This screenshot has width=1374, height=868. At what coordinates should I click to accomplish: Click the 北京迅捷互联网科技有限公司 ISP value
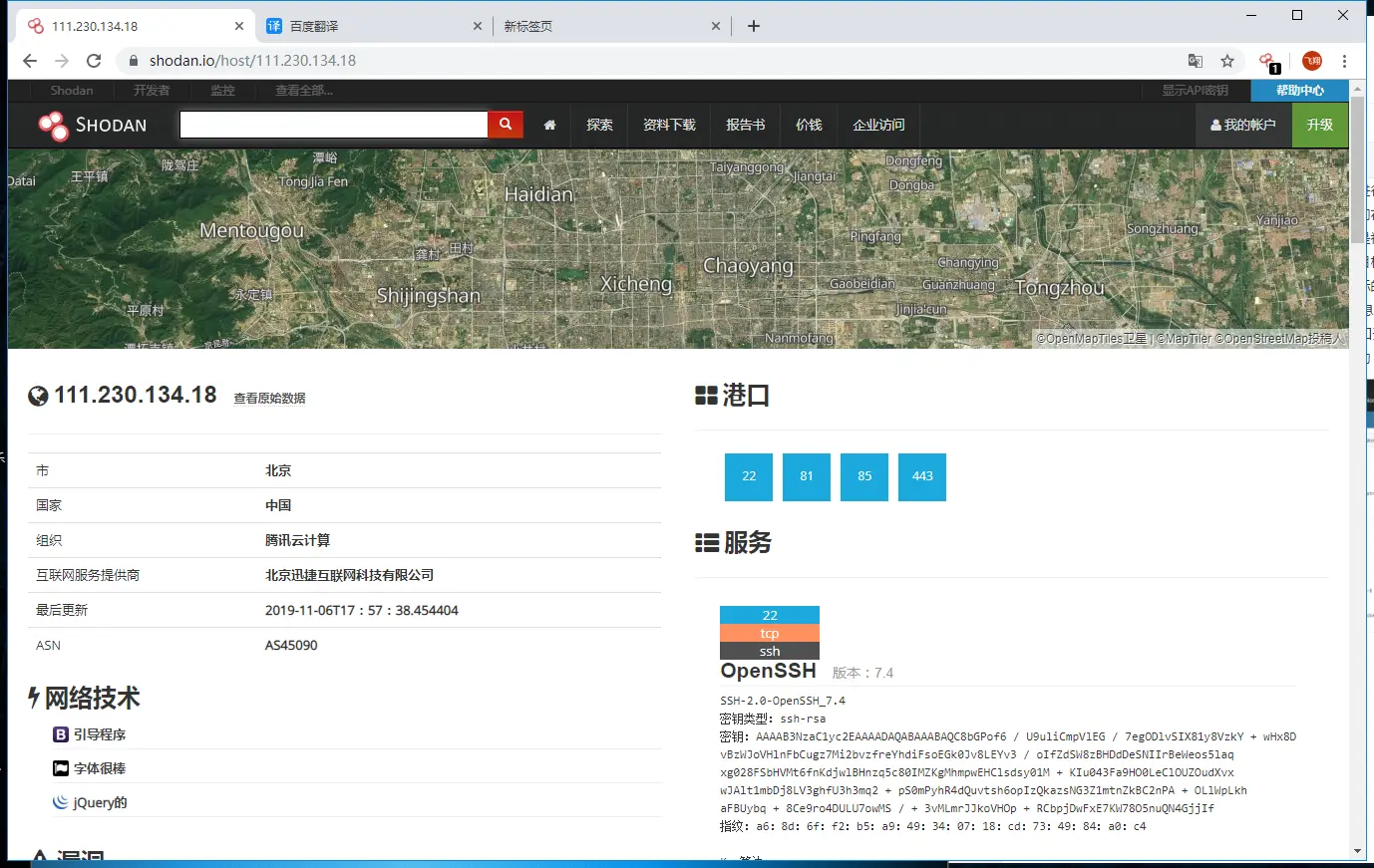coord(349,575)
